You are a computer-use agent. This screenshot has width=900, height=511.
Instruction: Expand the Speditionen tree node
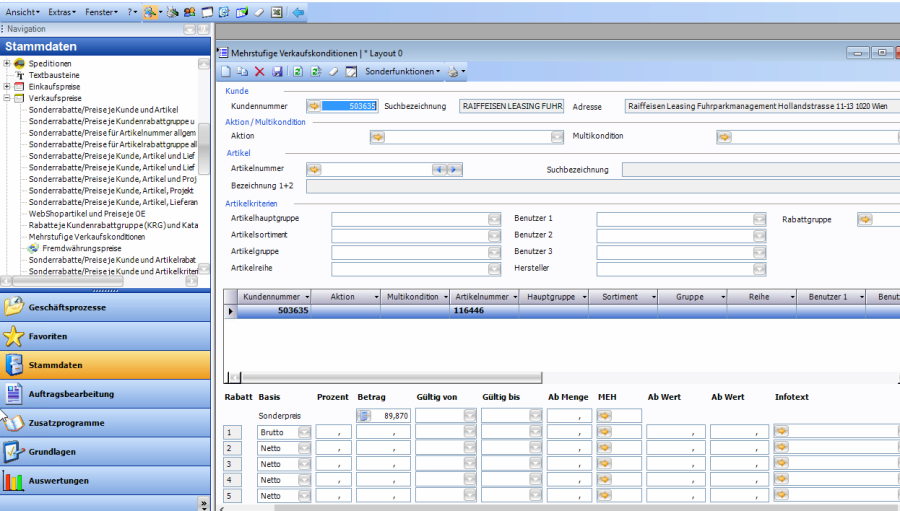(x=7, y=64)
